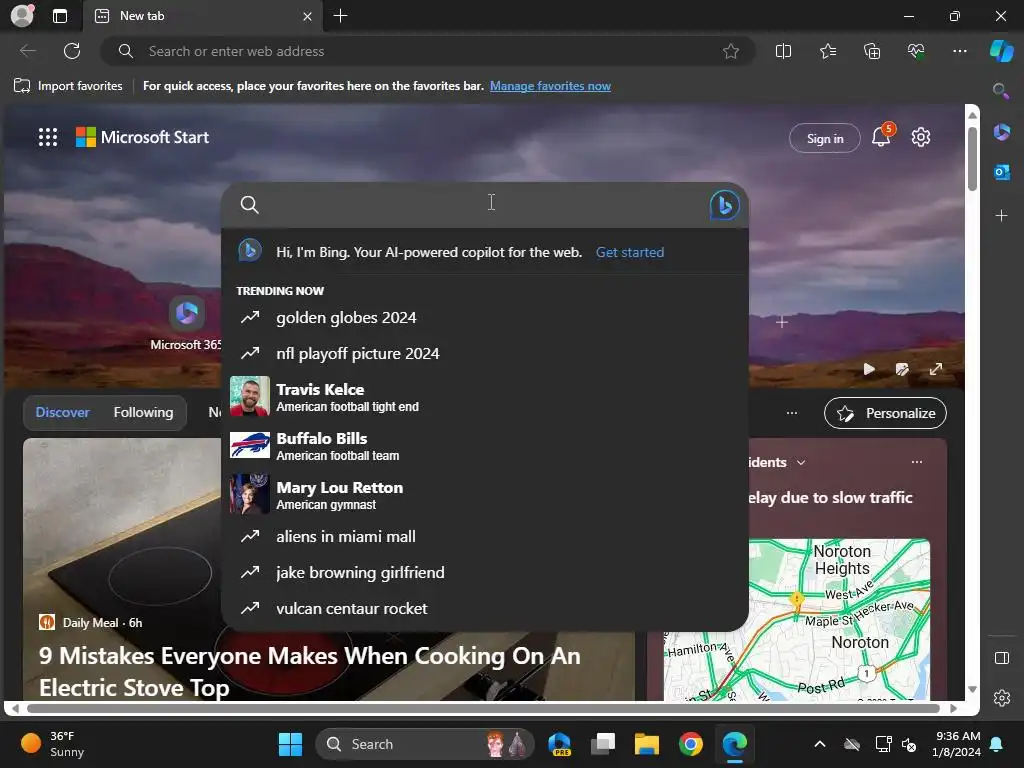Add a quick link with plus

(782, 322)
